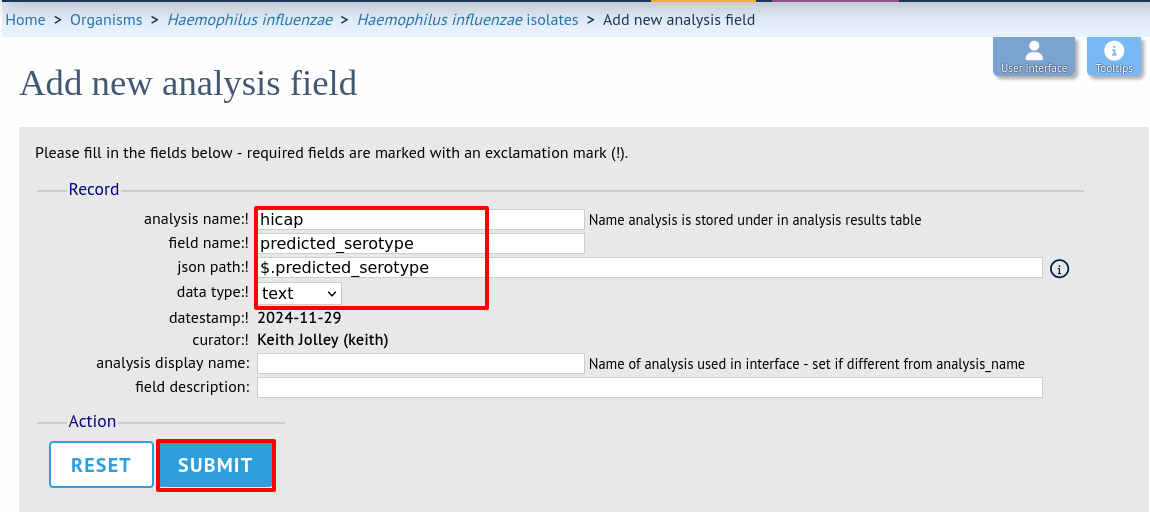Focus the field description input
Screen dimensions: 1150x512
click(650, 387)
